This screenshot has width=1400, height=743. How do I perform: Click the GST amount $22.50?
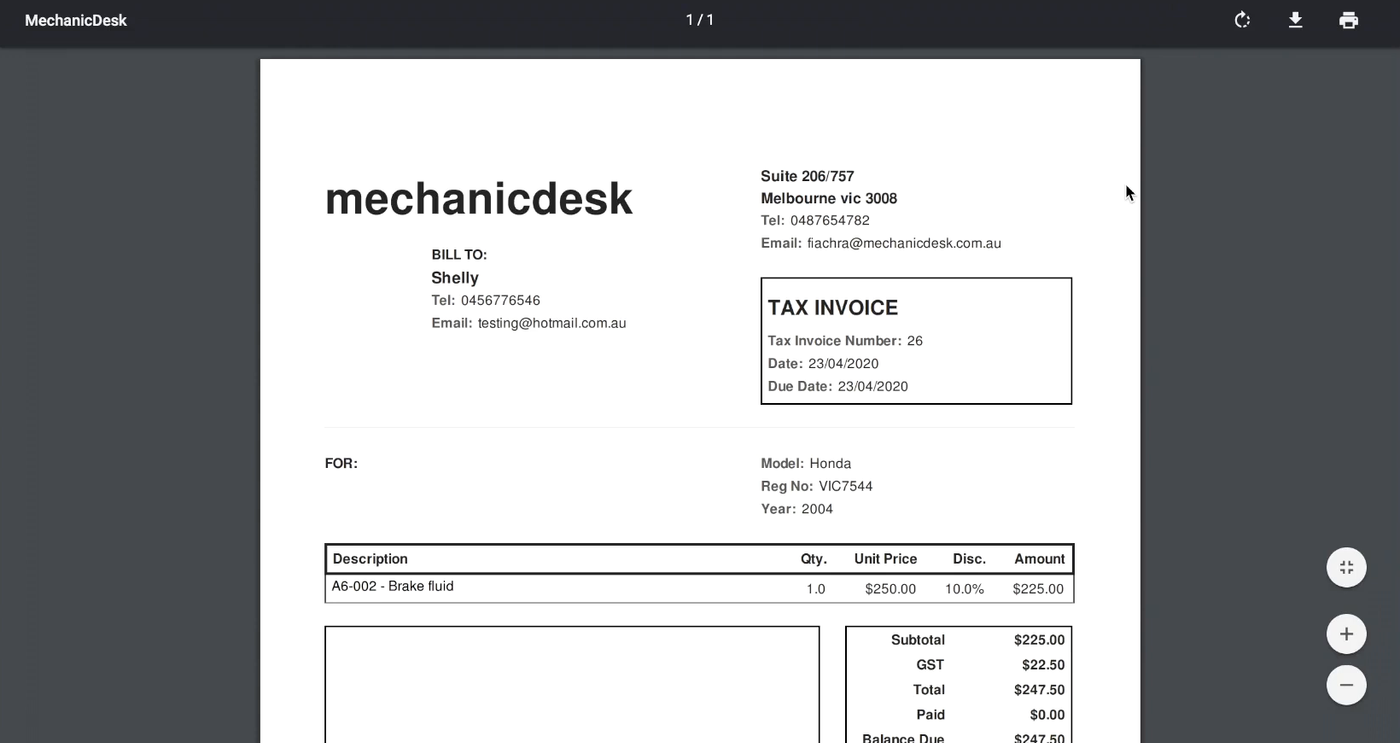coord(1043,665)
